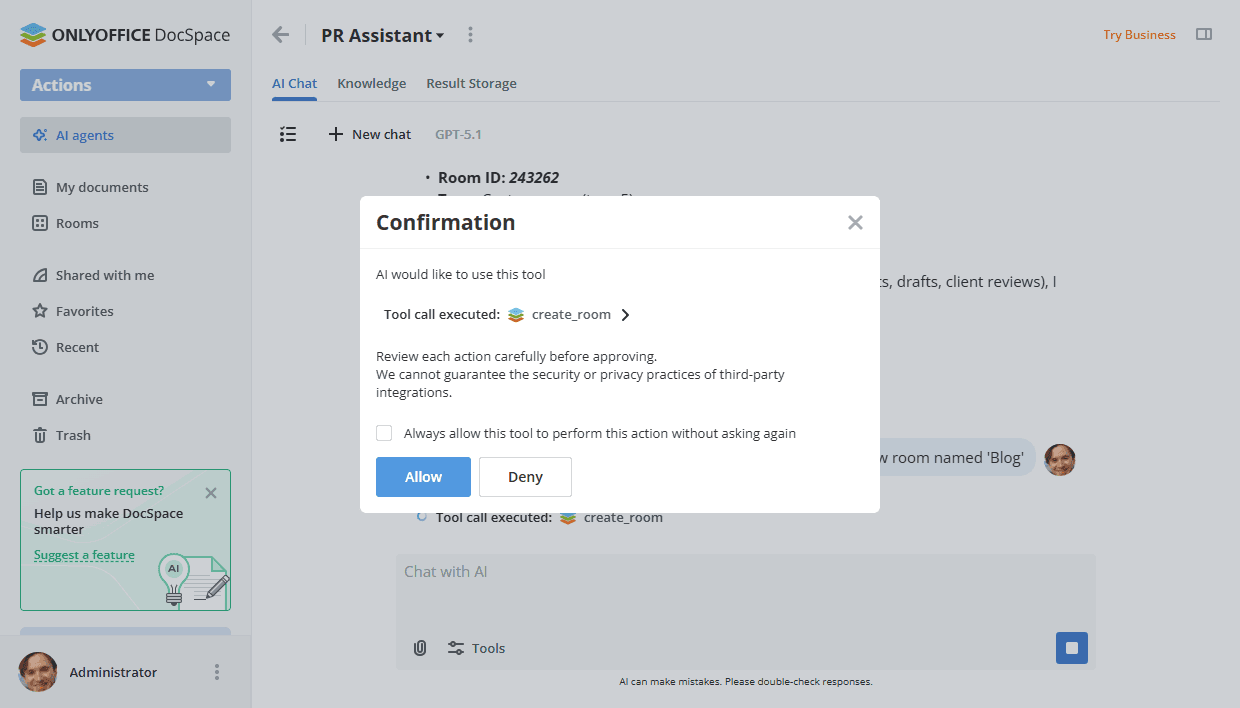The width and height of the screenshot is (1240, 708).
Task: Open the three-dot menu beside PR Assistant
Action: 470,35
